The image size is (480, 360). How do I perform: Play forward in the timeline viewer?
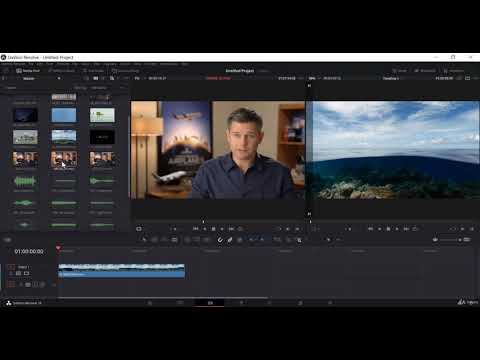pyautogui.click(x=397, y=229)
